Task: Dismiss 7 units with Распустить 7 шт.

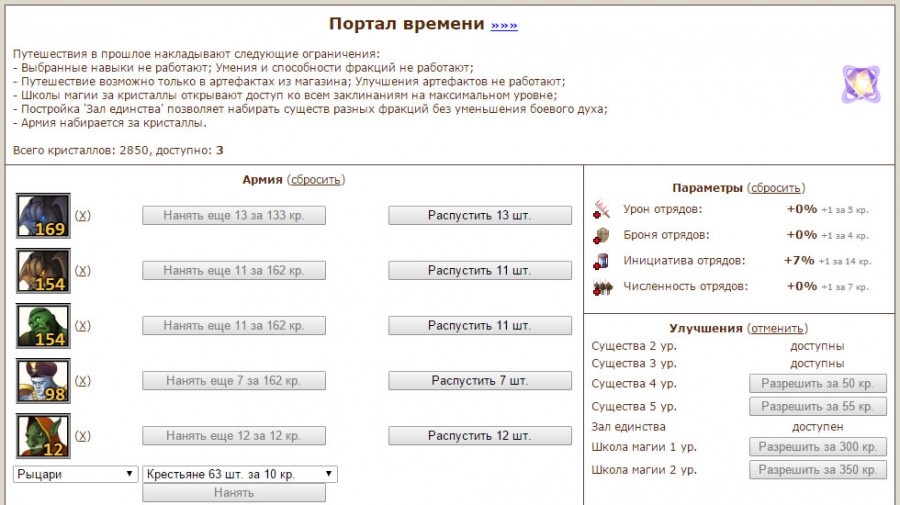Action: click(x=480, y=380)
